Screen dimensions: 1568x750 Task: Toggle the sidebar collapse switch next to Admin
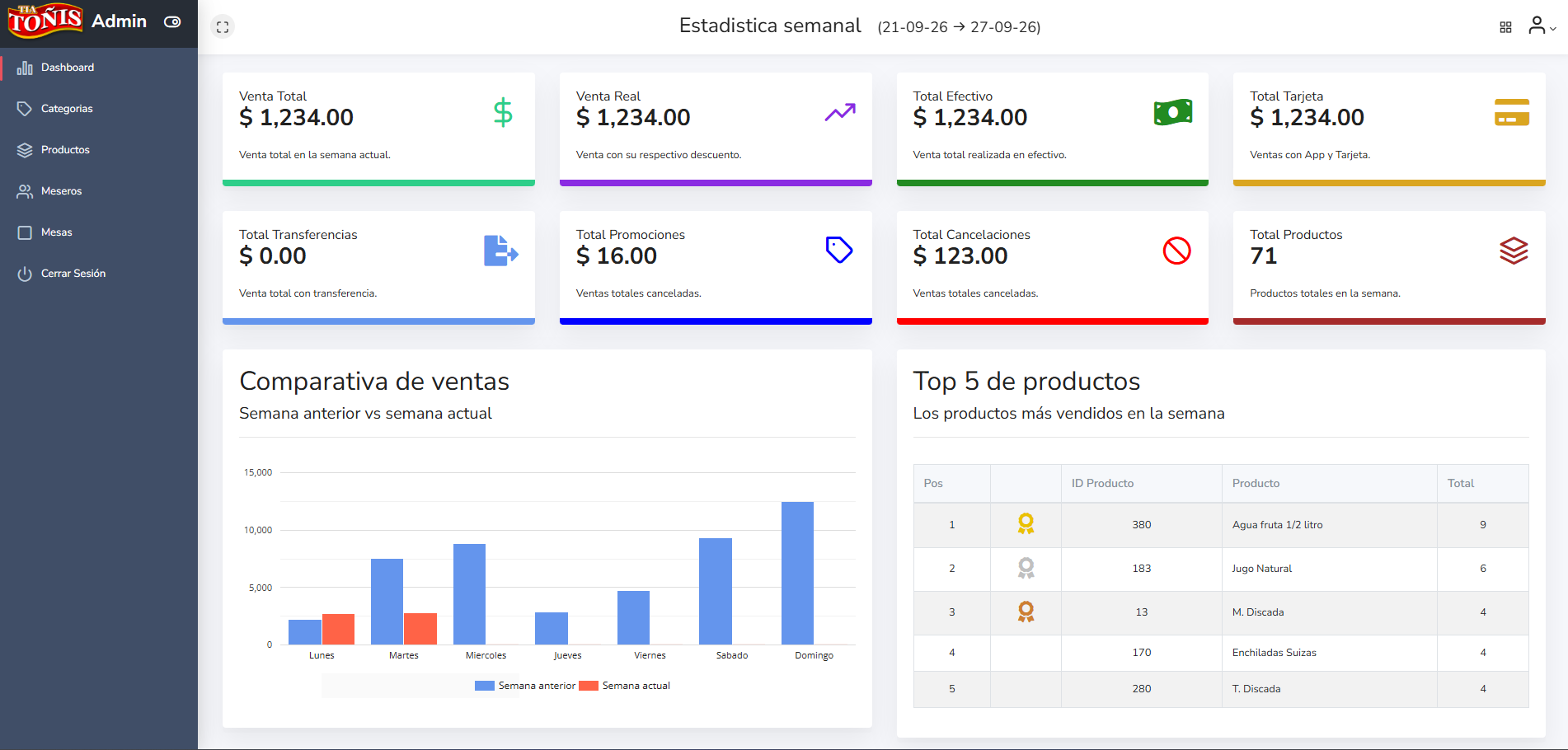pos(172,22)
